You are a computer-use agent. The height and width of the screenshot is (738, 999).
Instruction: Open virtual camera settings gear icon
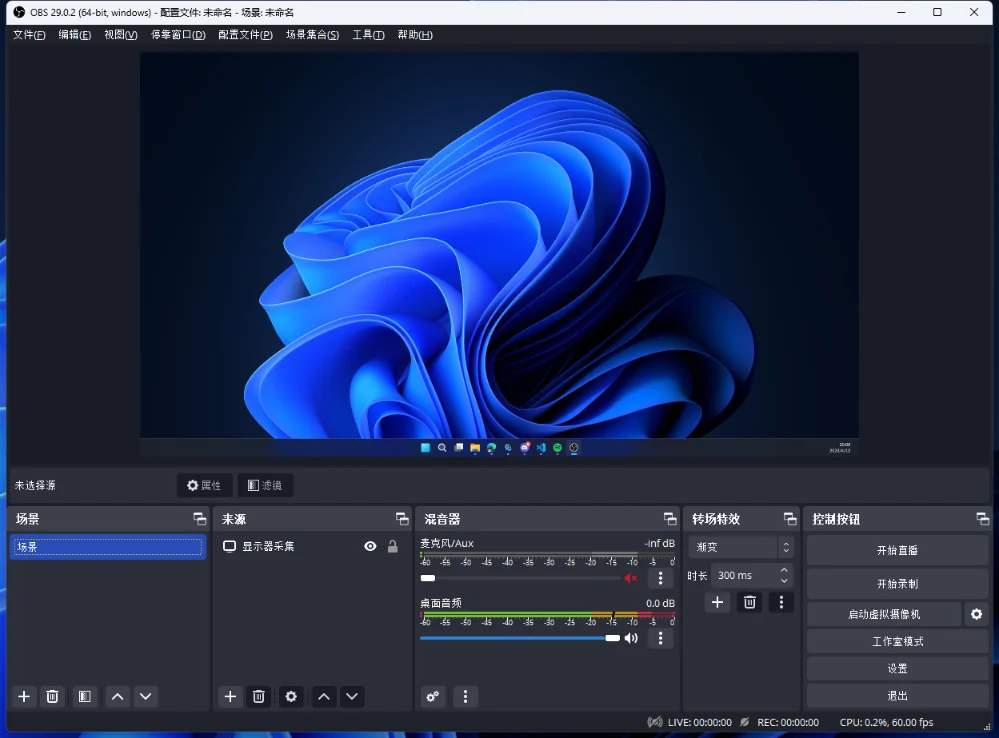976,614
